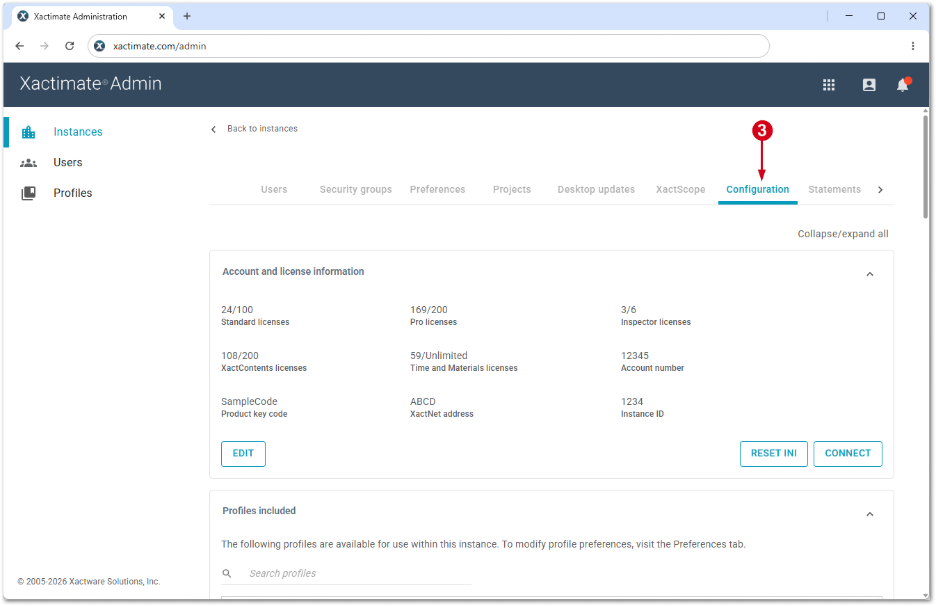Viewport: 936px width, 606px height.
Task: Collapse the Profiles included section
Action: tap(870, 514)
